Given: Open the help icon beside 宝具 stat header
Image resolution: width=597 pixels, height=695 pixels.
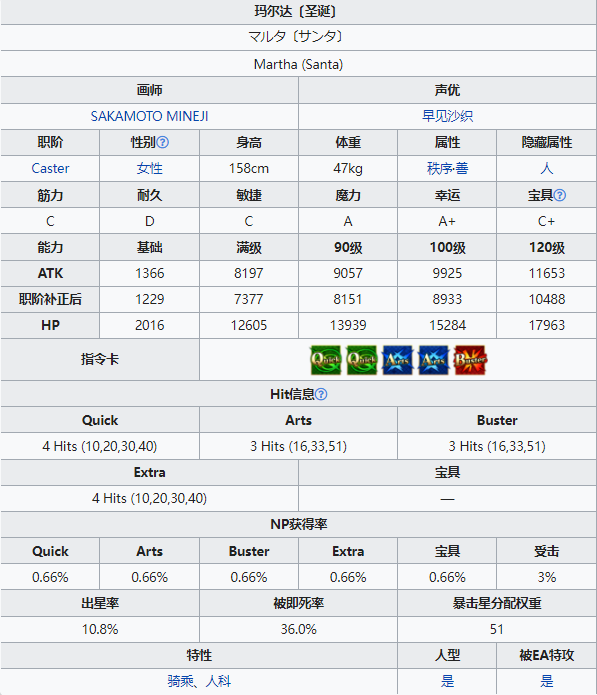Looking at the screenshot, I should click(x=560, y=195).
